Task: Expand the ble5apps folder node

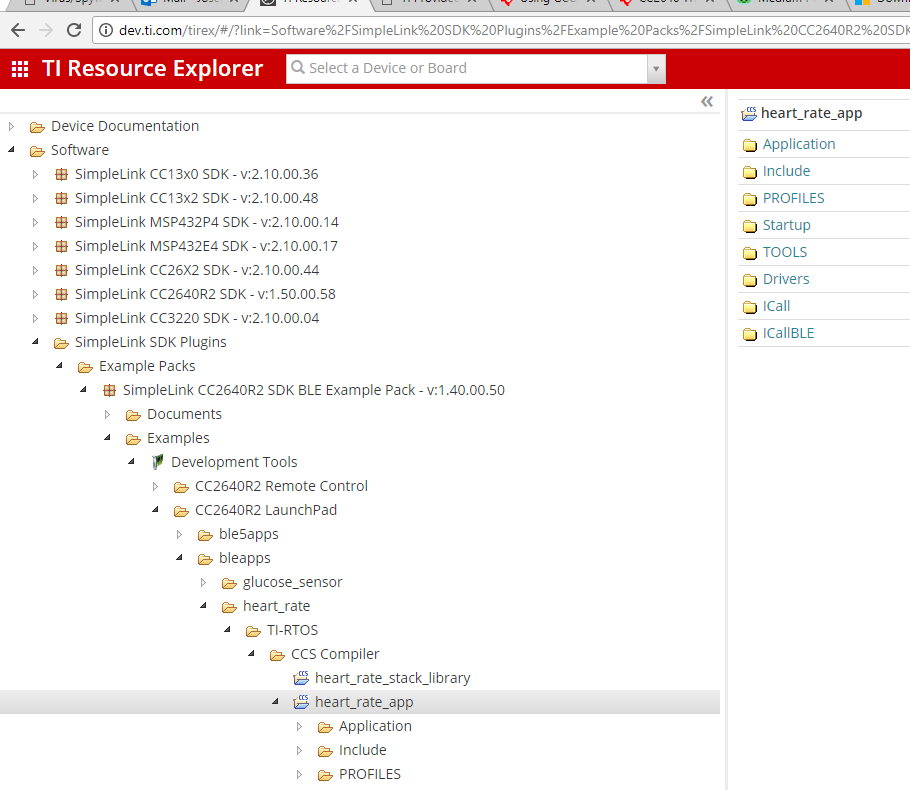Action: (x=179, y=534)
